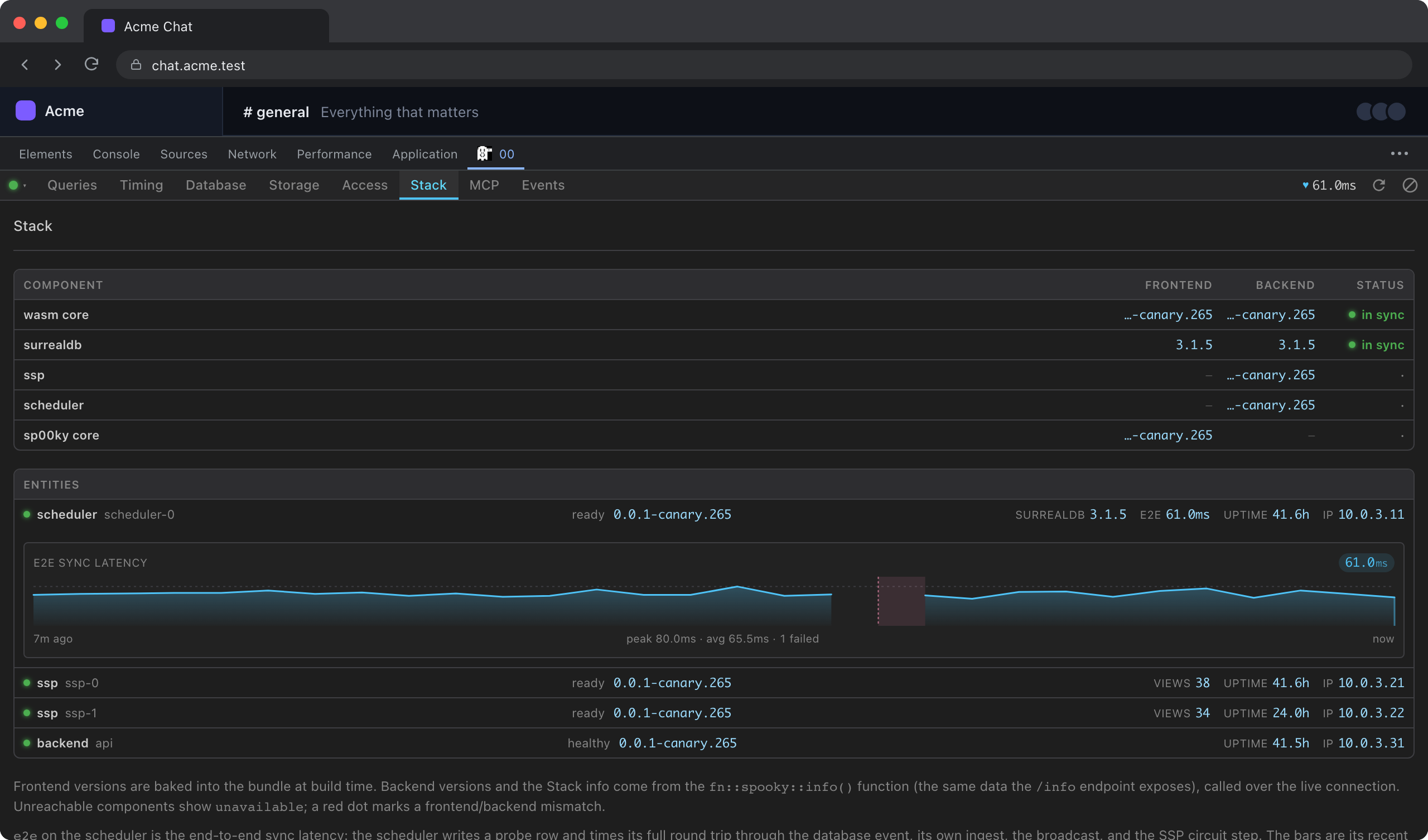Screen dimensions: 1428x840
Task: Switch to the Timing subtab
Action: [x=141, y=185]
